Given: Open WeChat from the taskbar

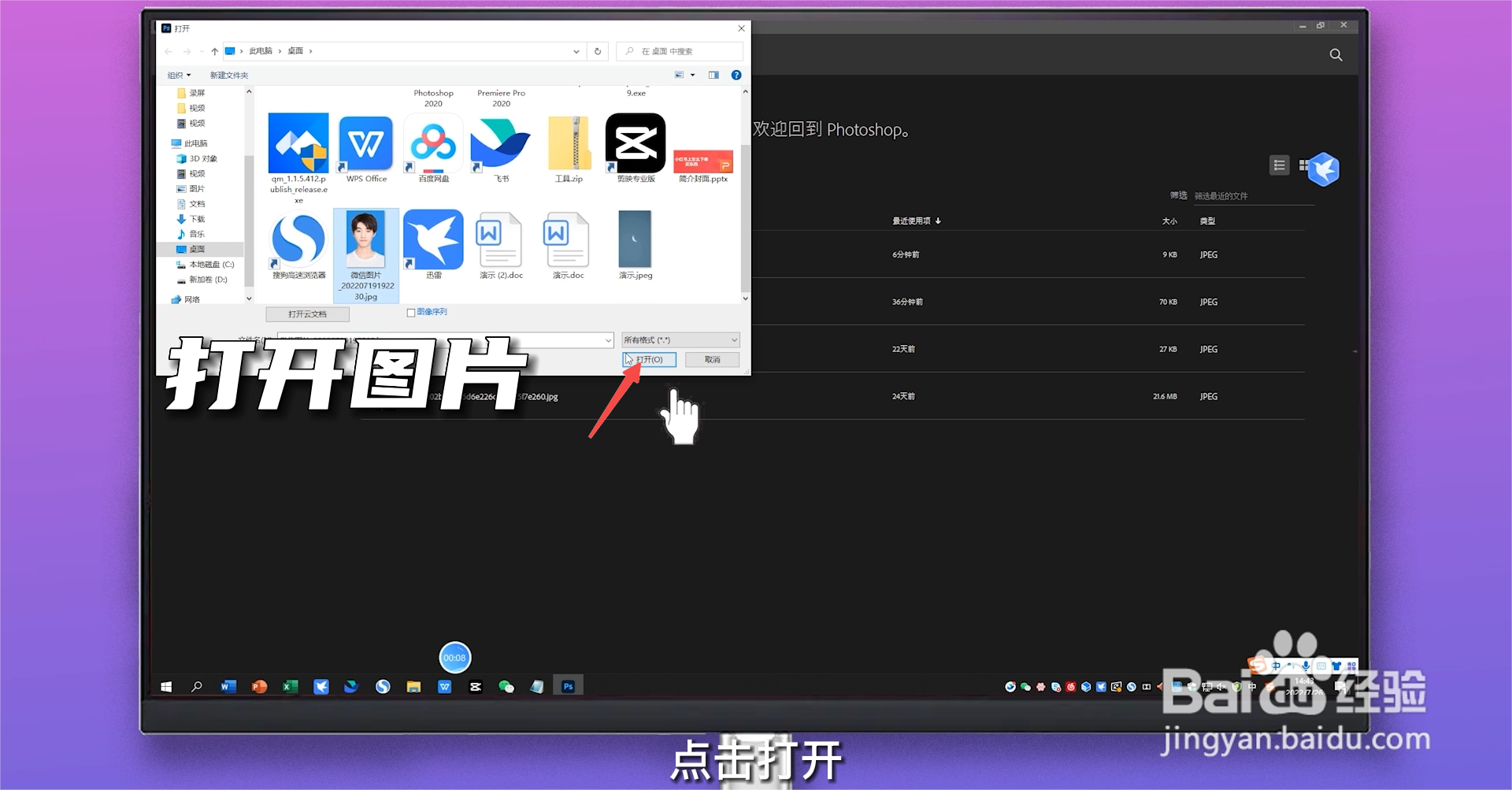Looking at the screenshot, I should pyautogui.click(x=506, y=687).
